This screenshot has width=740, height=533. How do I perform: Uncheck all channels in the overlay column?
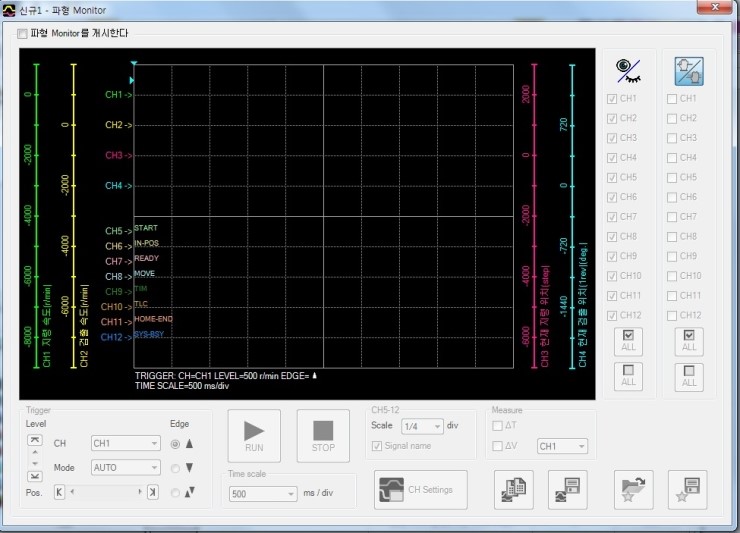pyautogui.click(x=688, y=376)
